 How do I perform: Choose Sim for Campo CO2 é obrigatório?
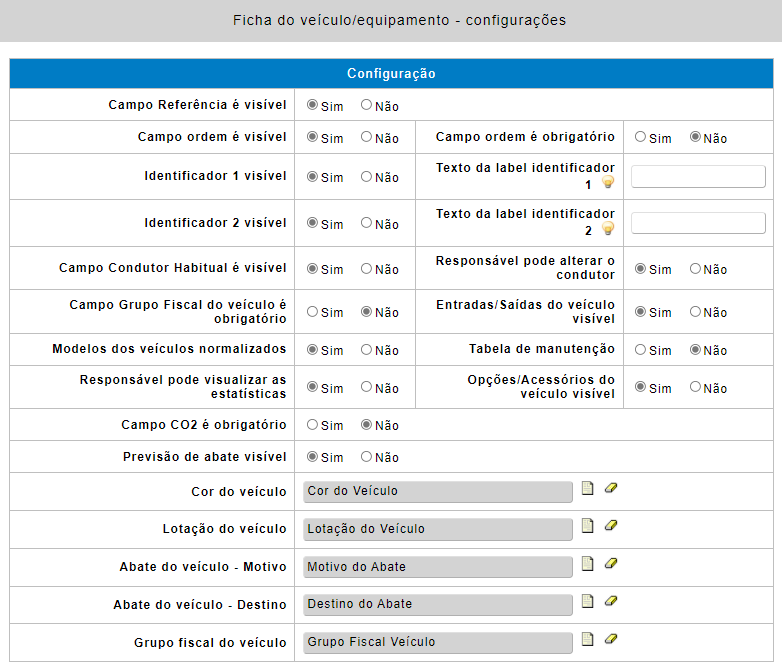[x=313, y=425]
